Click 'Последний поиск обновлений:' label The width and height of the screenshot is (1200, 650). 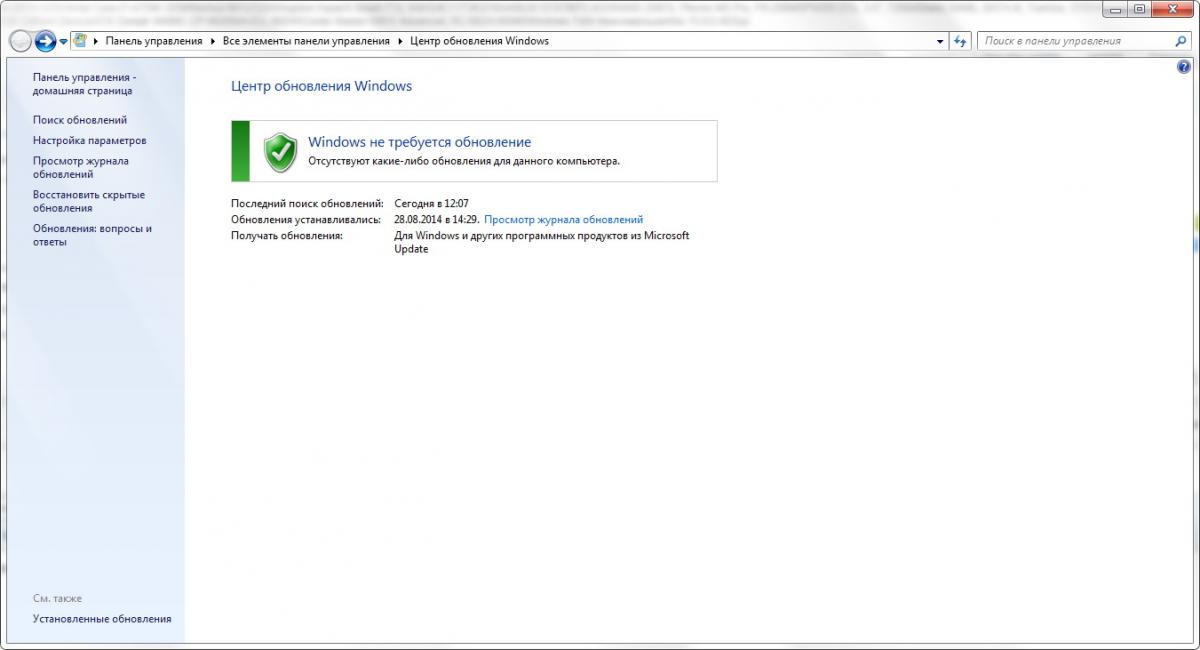click(x=307, y=203)
